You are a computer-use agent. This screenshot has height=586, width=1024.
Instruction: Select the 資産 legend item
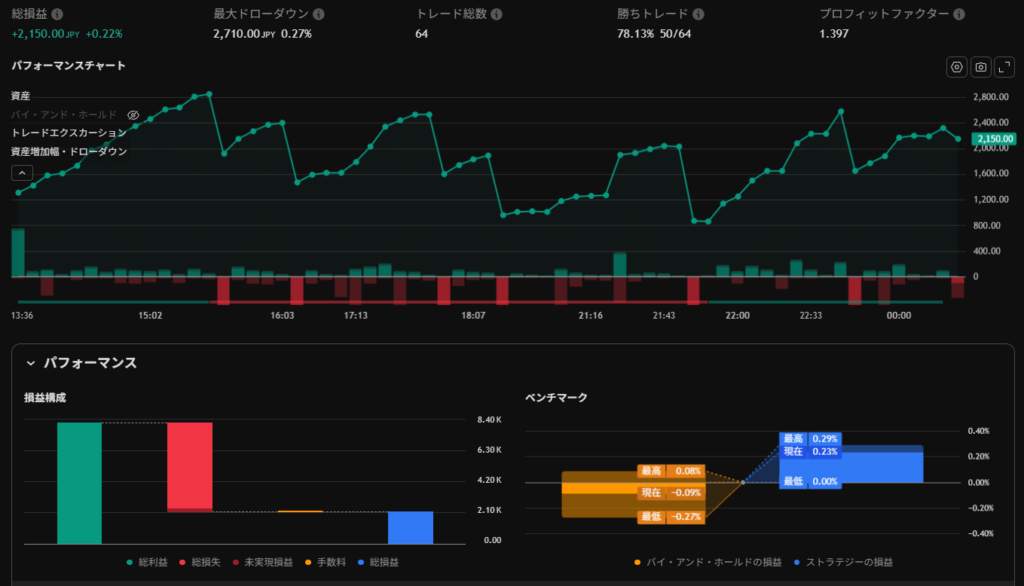point(21,96)
